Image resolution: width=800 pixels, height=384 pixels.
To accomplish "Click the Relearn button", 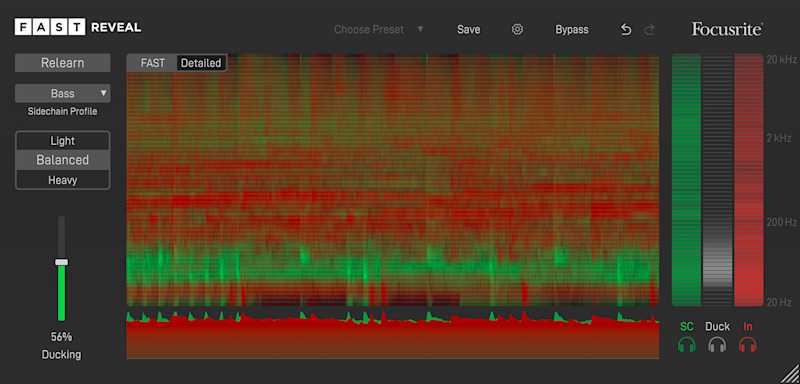I will pos(63,63).
